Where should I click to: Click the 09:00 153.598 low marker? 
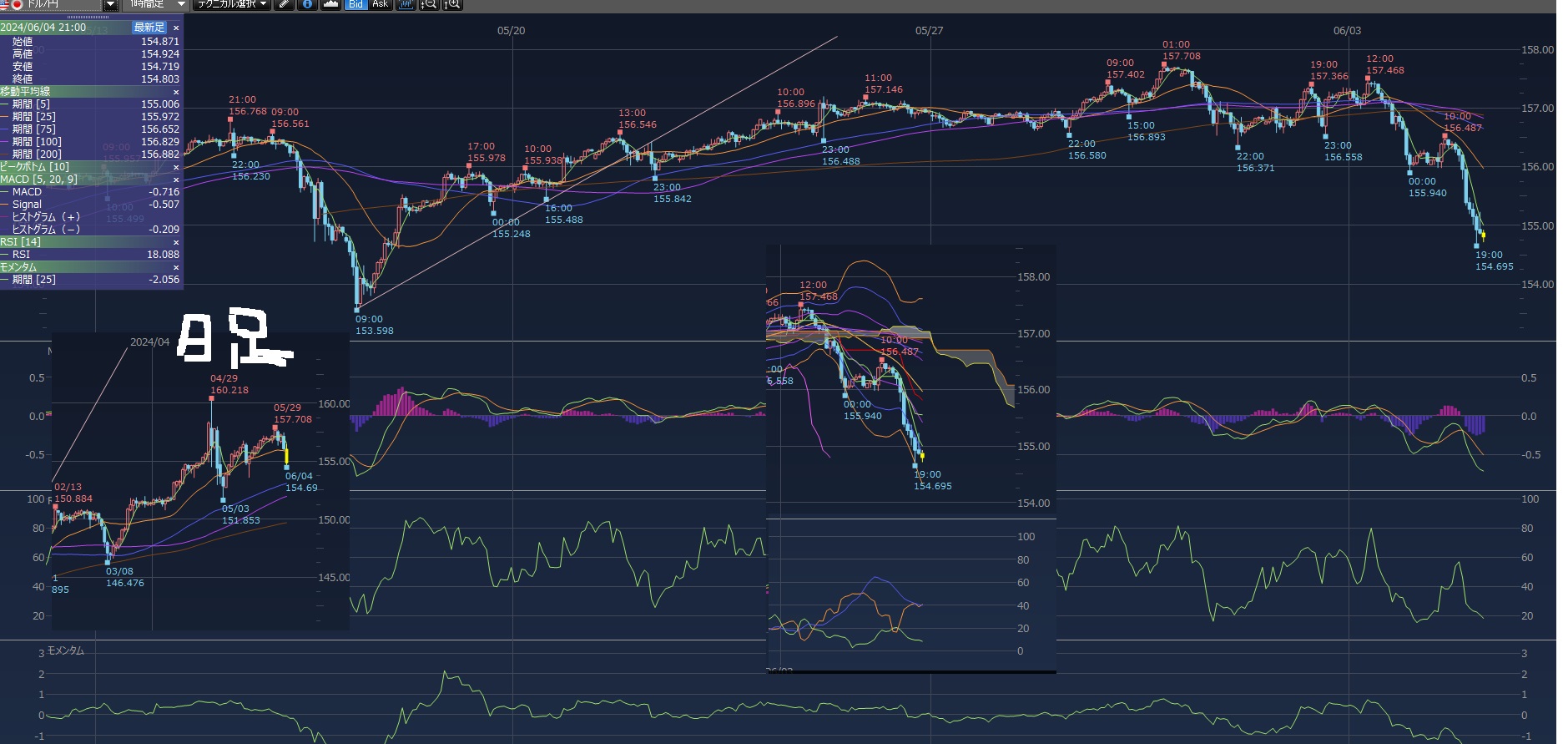click(357, 310)
